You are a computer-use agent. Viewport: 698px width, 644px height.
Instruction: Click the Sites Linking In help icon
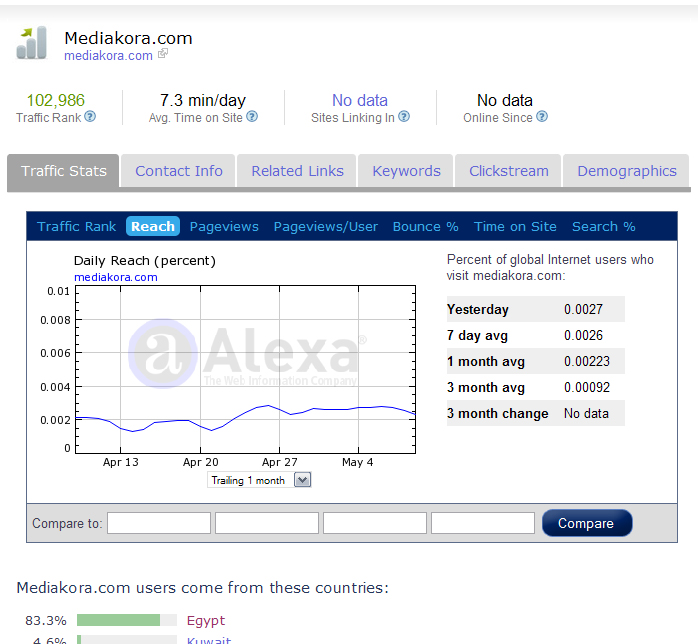tap(404, 117)
